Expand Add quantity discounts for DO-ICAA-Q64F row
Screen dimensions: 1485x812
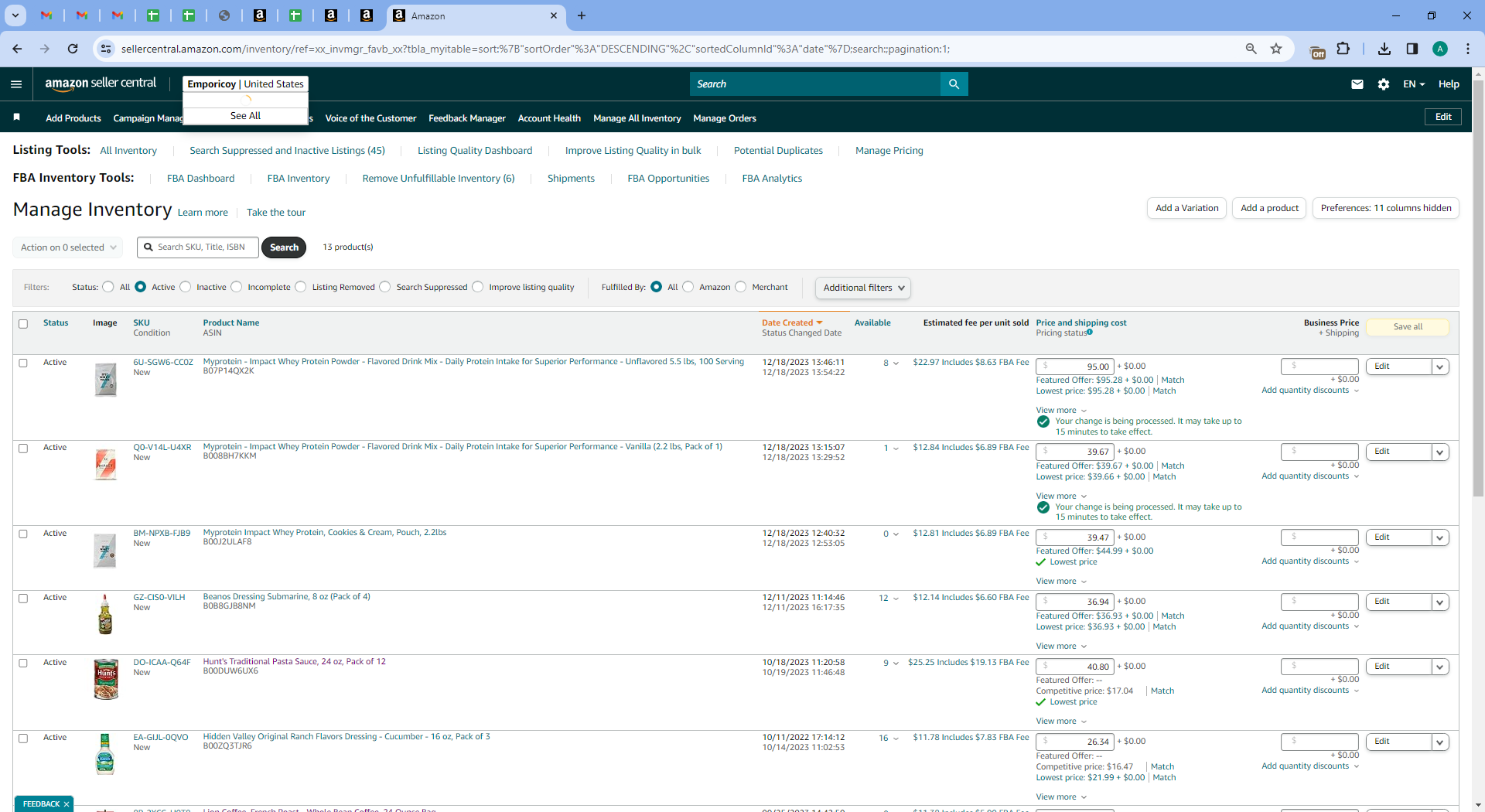pyautogui.click(x=1310, y=691)
